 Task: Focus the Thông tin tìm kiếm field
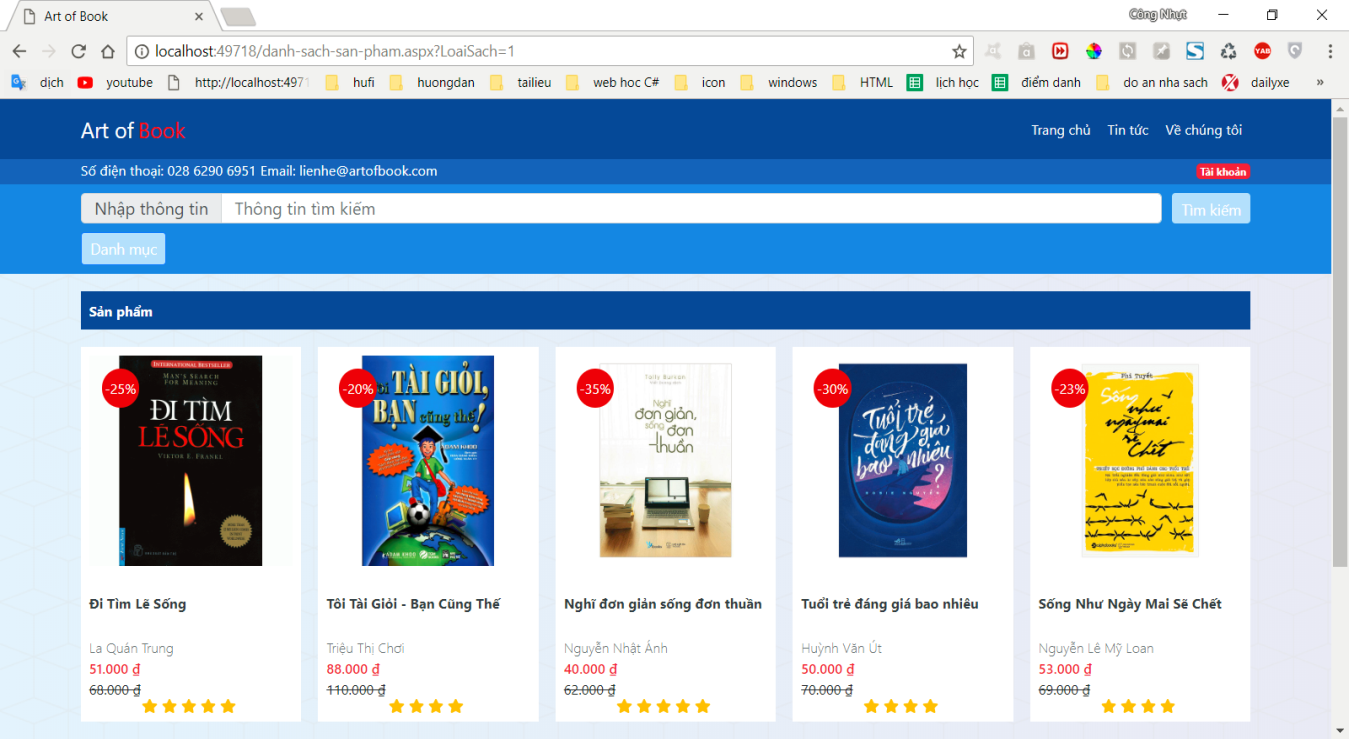691,208
